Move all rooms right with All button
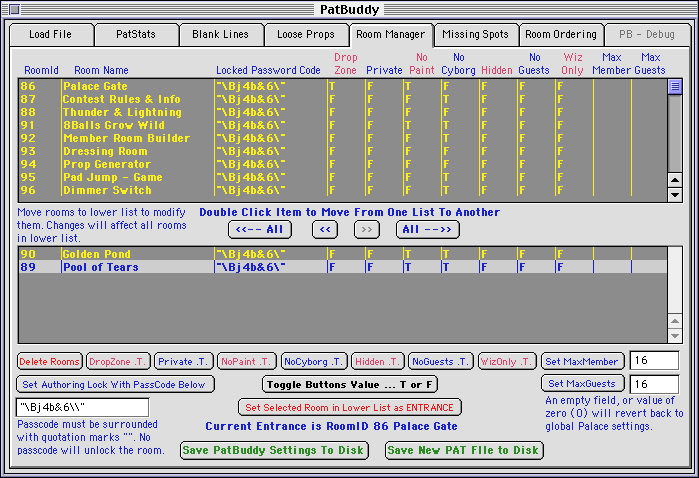The width and height of the screenshot is (699, 478). [x=429, y=229]
